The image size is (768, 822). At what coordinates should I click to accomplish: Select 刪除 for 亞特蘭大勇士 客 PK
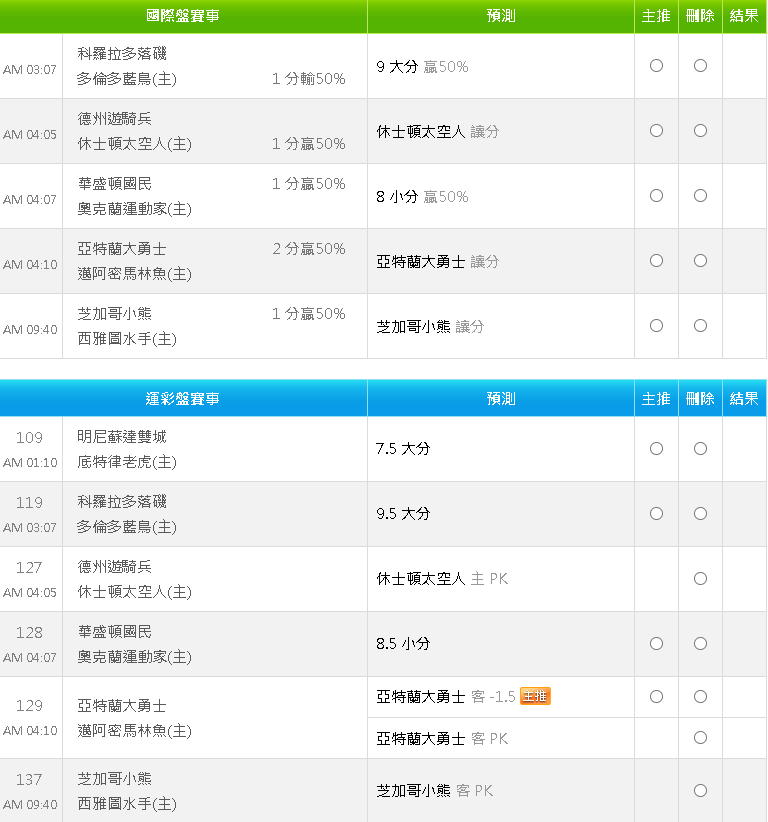(700, 738)
